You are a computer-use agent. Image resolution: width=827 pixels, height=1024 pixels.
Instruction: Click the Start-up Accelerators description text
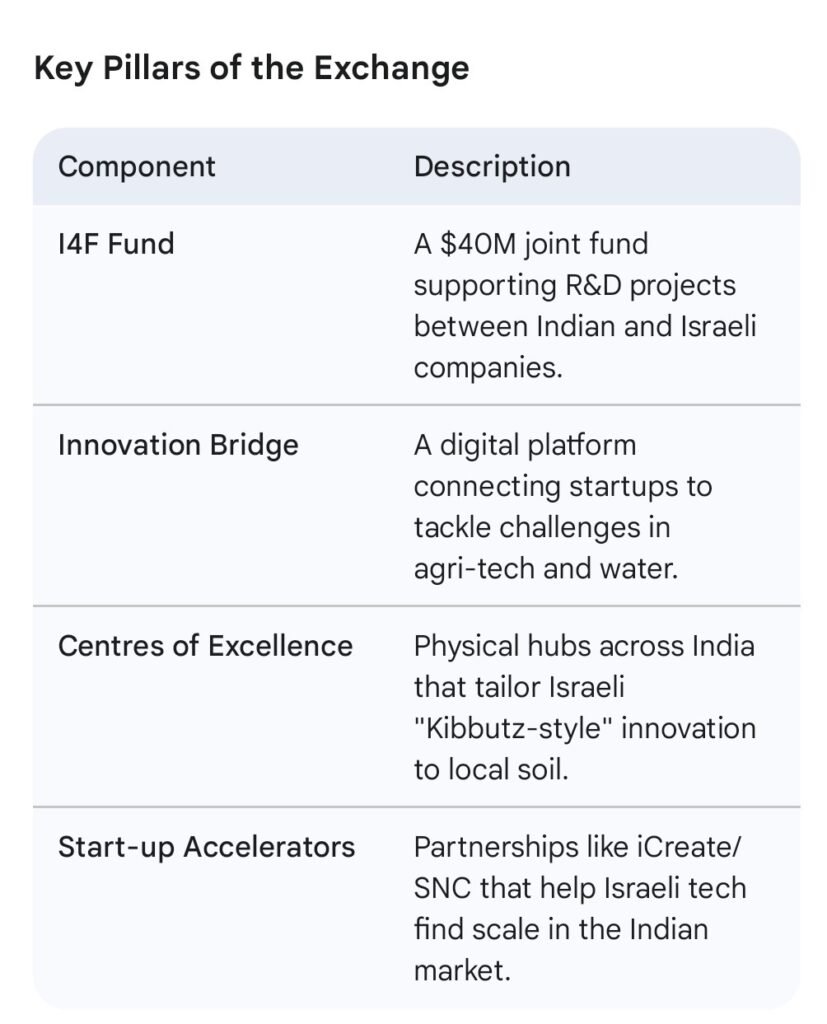coord(580,908)
